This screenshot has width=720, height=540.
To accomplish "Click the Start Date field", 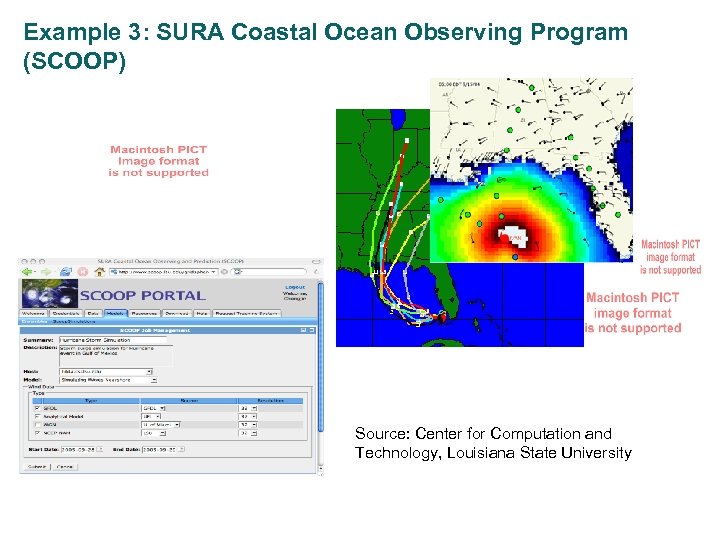I will 79,450.
